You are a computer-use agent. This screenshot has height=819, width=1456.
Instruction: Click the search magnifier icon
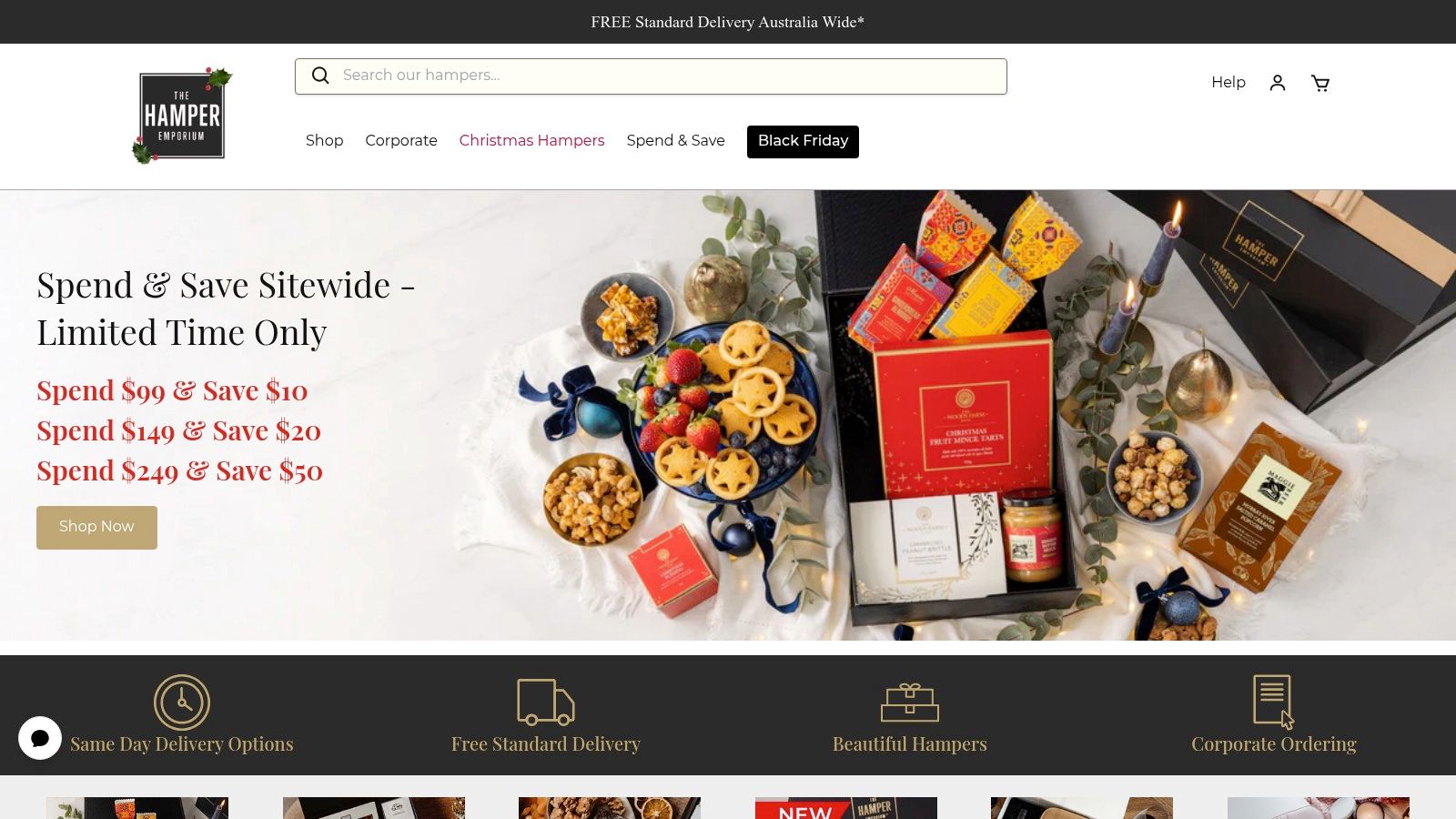[320, 76]
